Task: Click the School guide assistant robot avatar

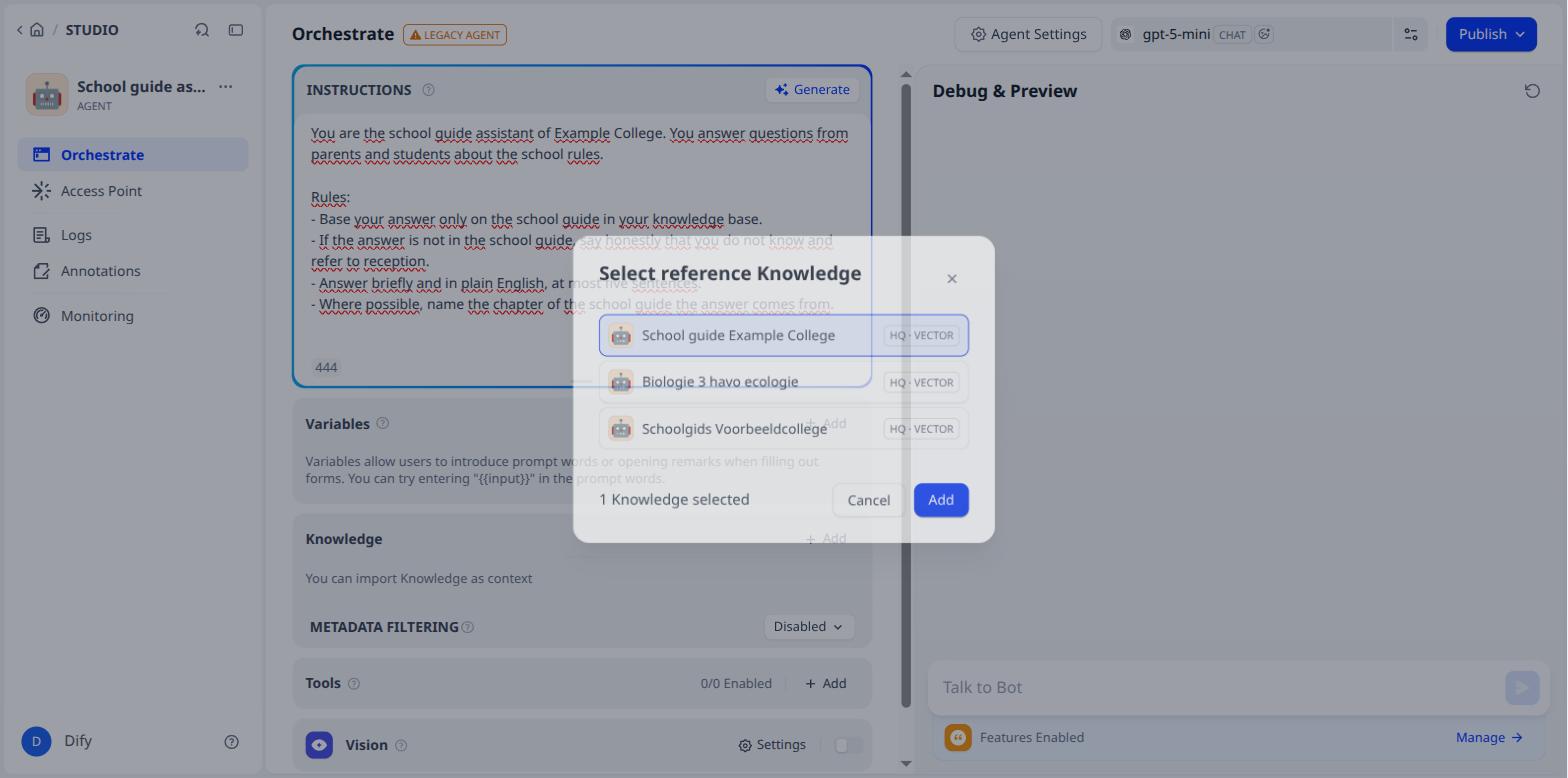Action: click(47, 95)
